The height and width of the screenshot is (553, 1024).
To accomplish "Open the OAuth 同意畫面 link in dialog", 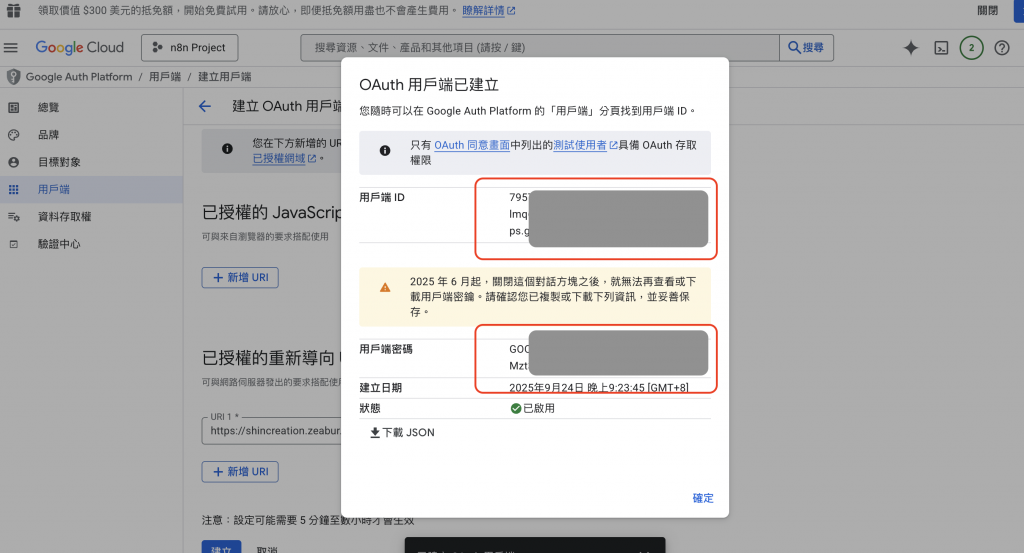I will [x=472, y=145].
